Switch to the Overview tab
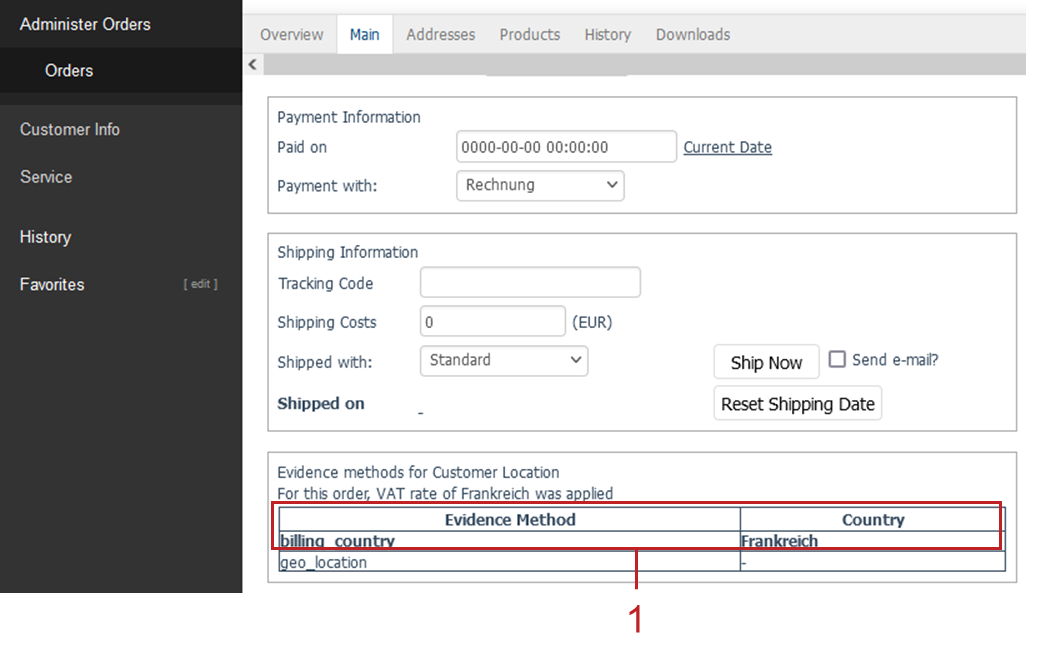 coord(291,34)
